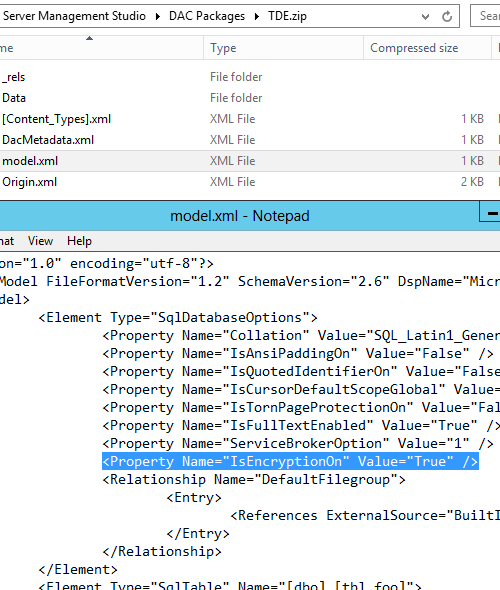This screenshot has width=500, height=590.
Task: Click the SqlDatabaseOptions Element line
Action: [x=178, y=318]
